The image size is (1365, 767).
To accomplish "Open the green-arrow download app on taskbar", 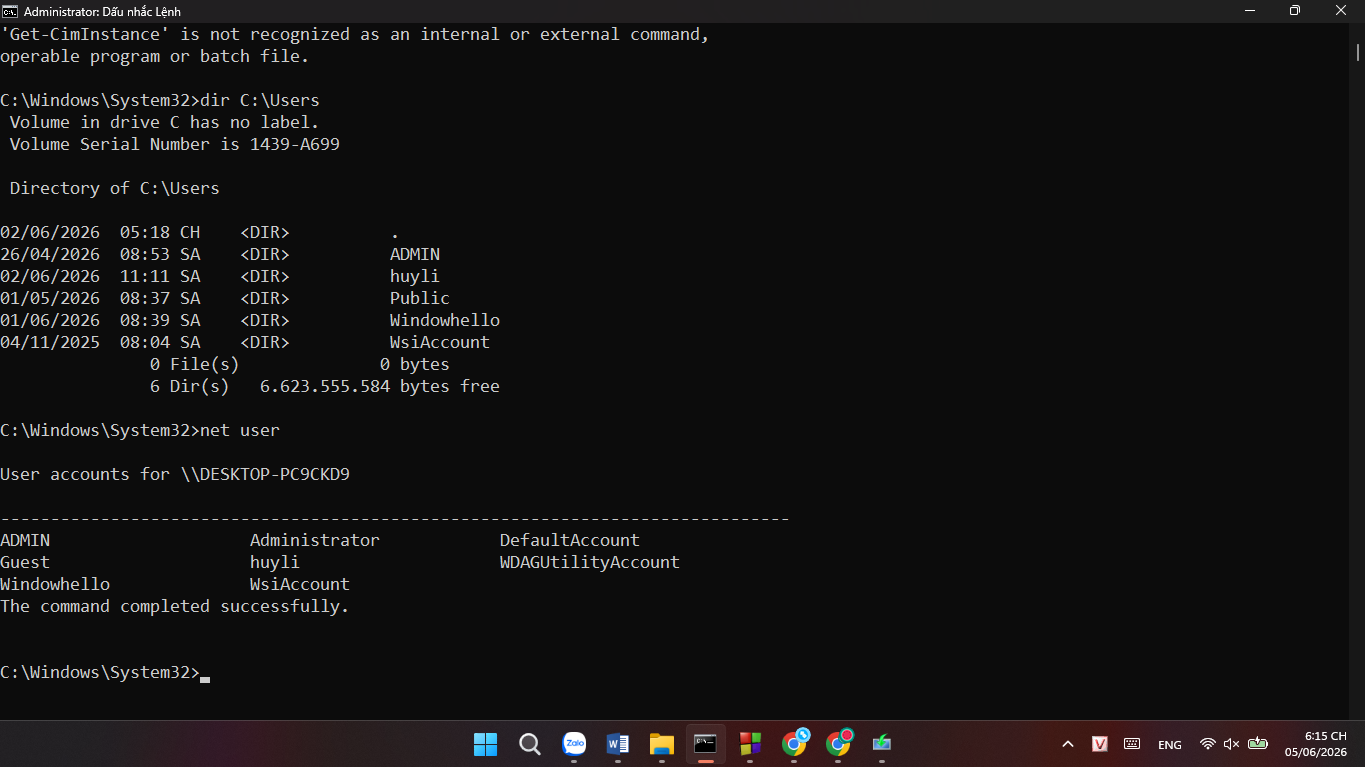I will (882, 744).
